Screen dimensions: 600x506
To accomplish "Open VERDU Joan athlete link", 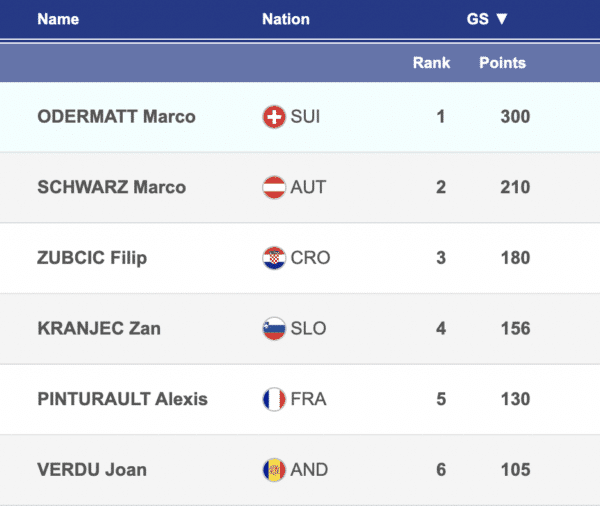I will [91, 469].
